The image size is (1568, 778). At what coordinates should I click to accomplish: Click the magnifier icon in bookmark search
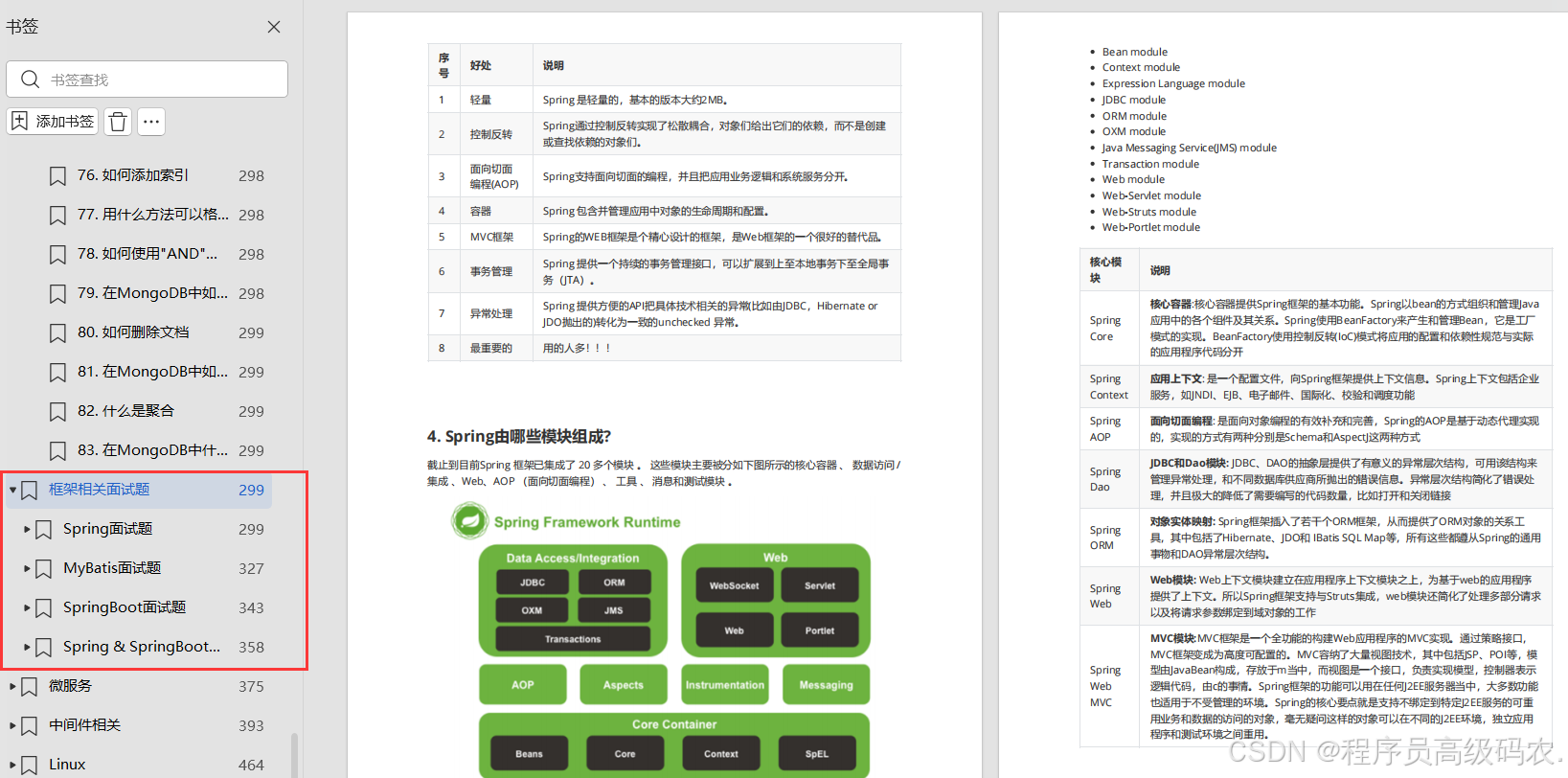click(30, 79)
